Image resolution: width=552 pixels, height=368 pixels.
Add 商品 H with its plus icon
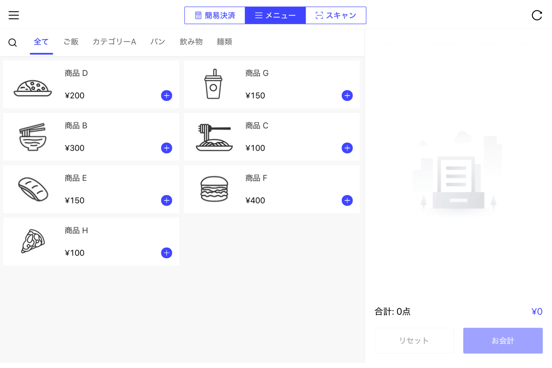(x=167, y=253)
